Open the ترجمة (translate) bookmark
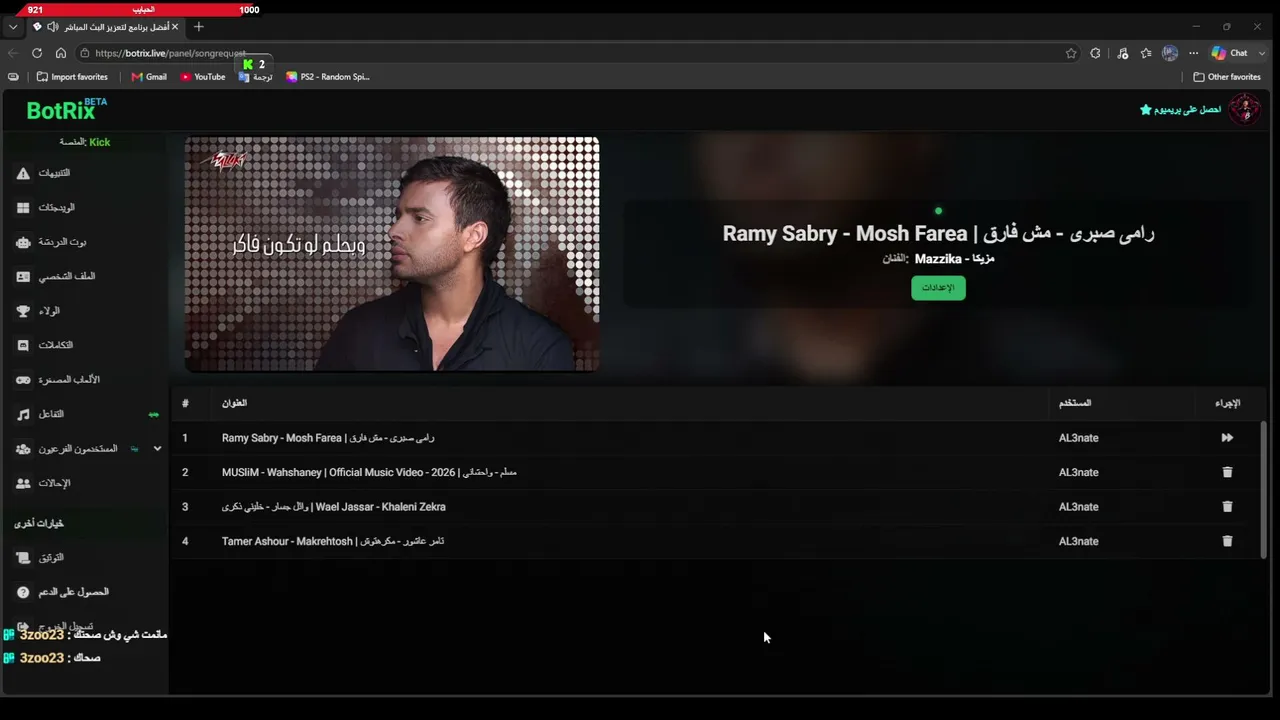This screenshot has height=720, width=1280. point(256,77)
